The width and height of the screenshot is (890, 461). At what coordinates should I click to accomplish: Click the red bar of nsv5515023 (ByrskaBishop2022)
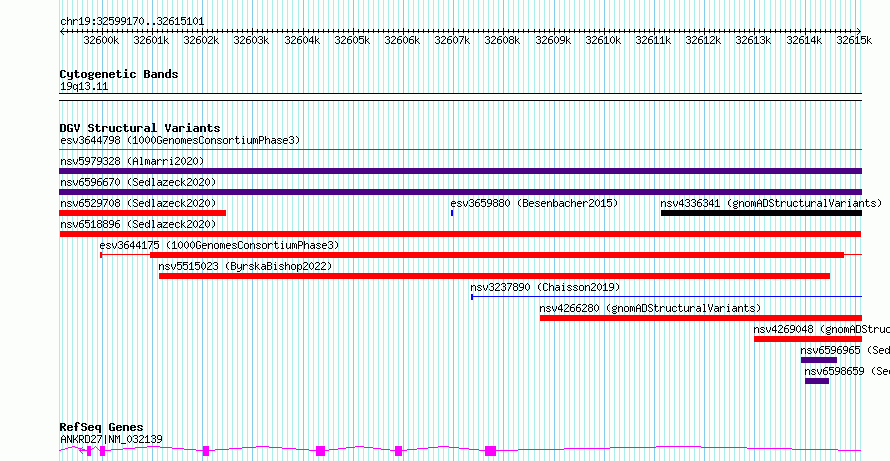[x=494, y=276]
